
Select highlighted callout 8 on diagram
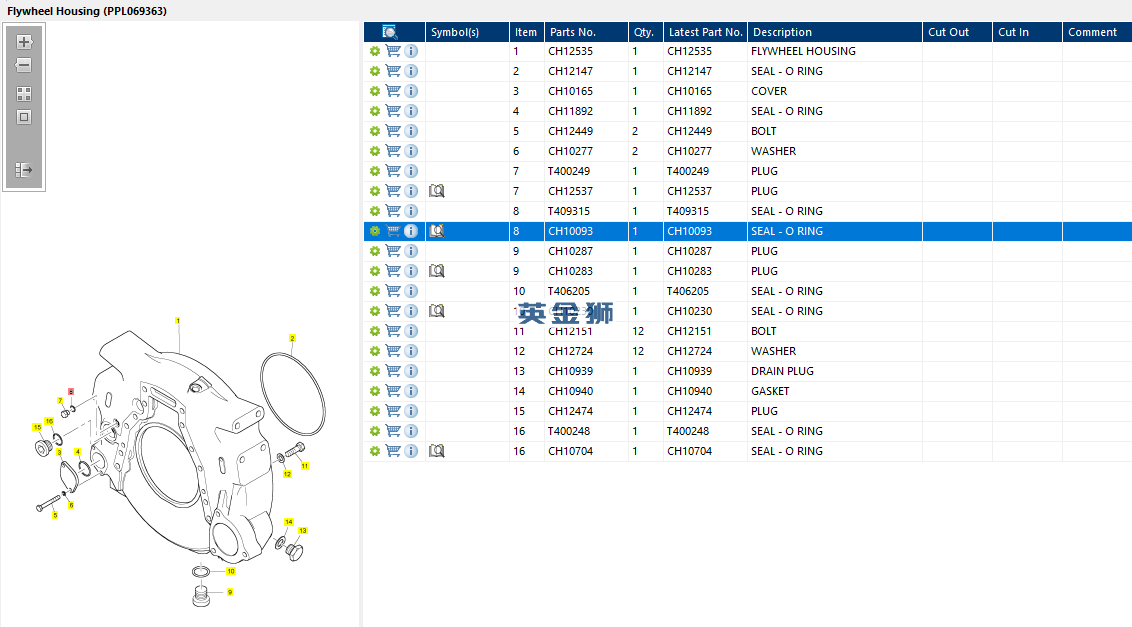(x=71, y=392)
